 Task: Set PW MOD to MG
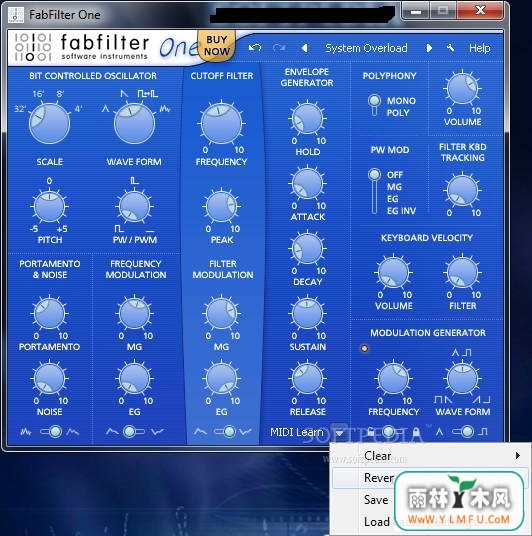394,187
